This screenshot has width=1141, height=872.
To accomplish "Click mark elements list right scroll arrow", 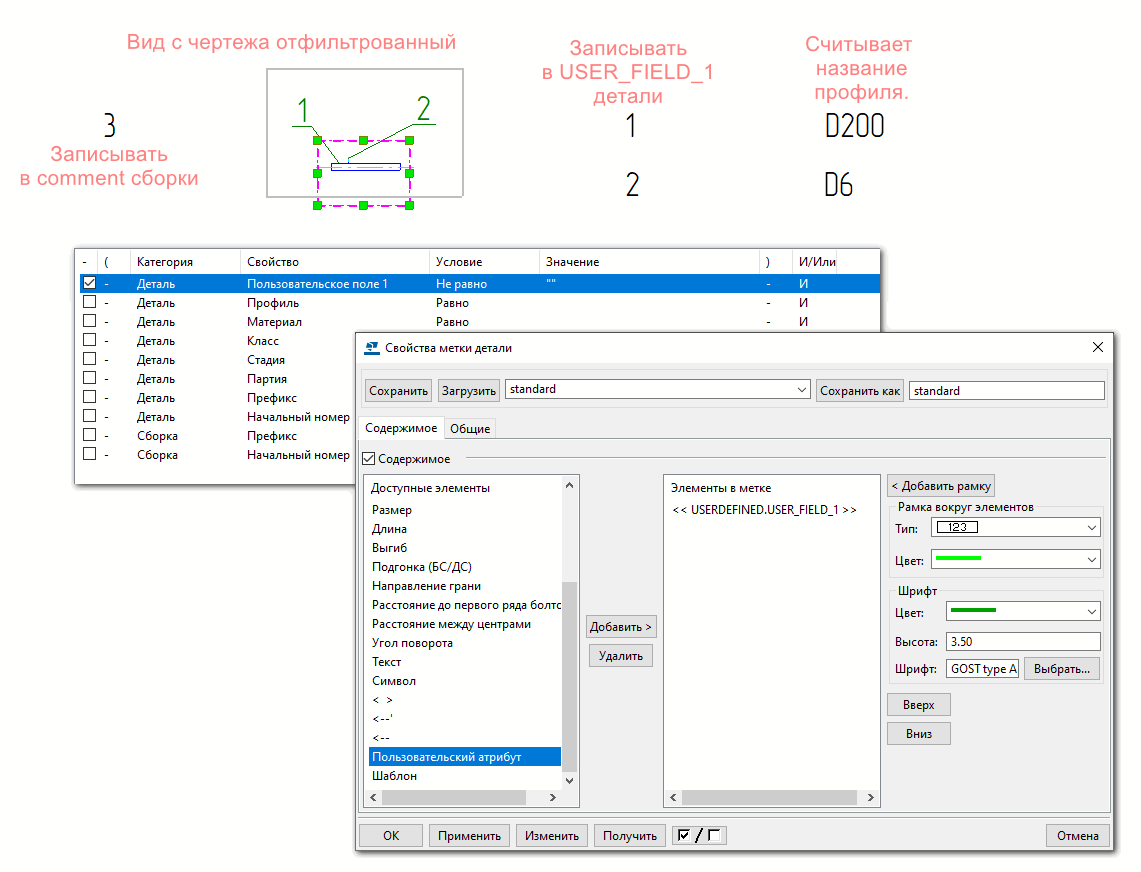I will (870, 797).
